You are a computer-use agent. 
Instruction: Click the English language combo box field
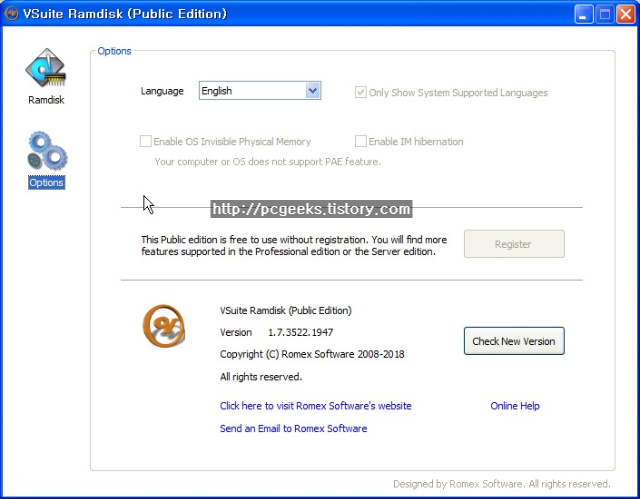pos(260,91)
